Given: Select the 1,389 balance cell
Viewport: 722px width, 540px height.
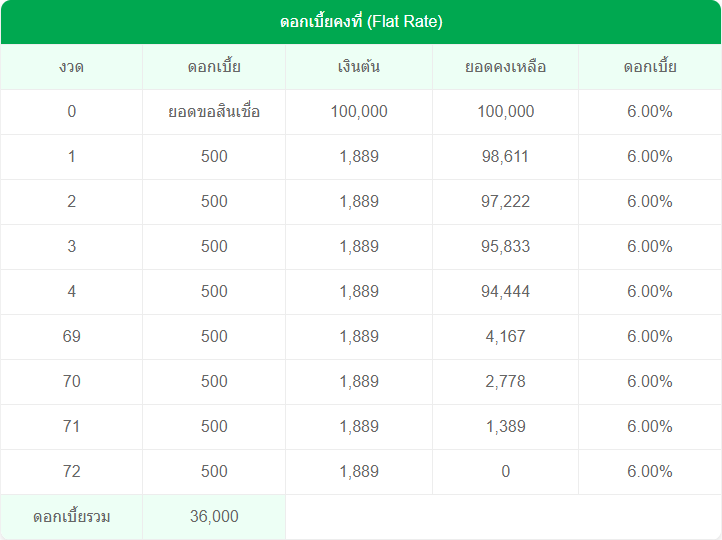Looking at the screenshot, I should point(505,427).
